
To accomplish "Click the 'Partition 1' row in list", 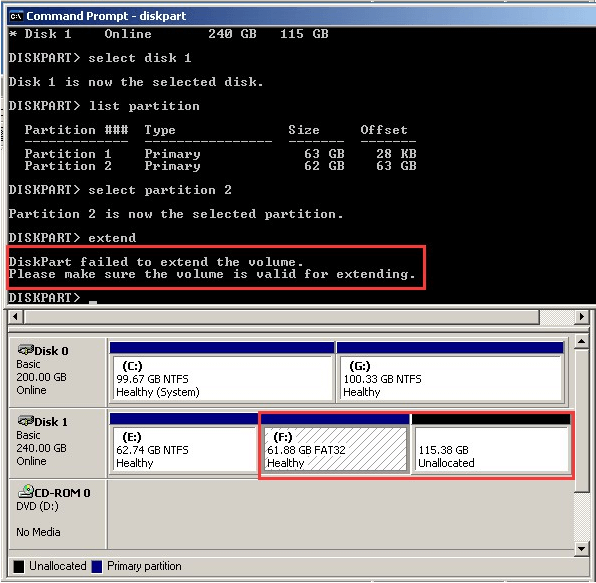I will tap(220, 154).
